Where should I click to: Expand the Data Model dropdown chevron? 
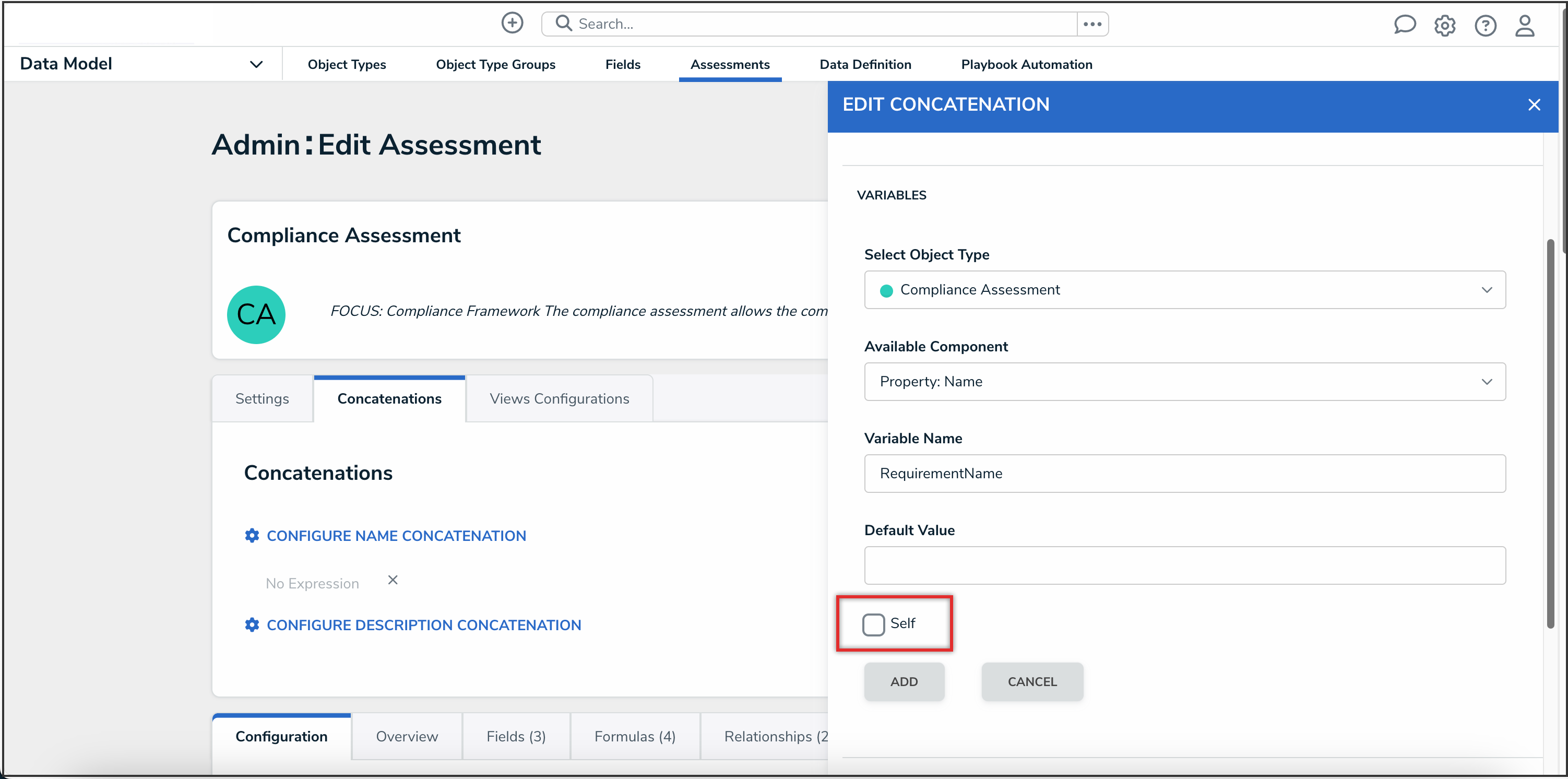pos(256,64)
